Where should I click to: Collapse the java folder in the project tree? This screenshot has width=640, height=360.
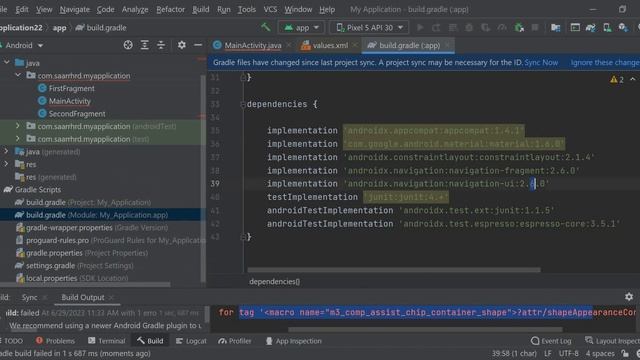(x=7, y=62)
